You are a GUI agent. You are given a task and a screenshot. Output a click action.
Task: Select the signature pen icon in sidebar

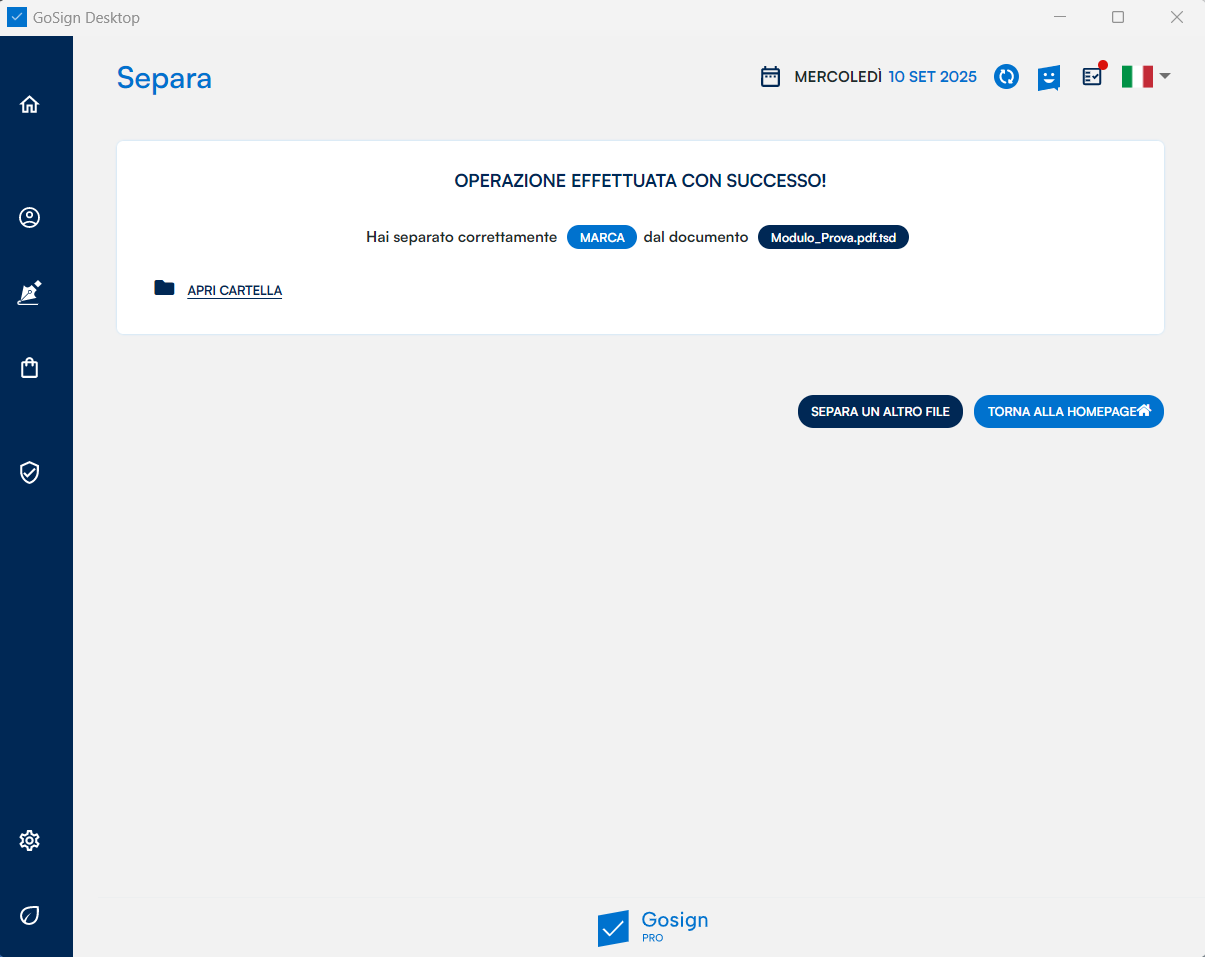(x=29, y=293)
